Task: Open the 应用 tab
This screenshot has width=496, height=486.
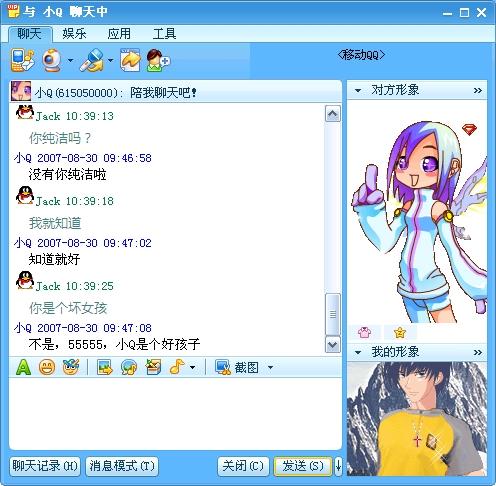Action: 119,34
